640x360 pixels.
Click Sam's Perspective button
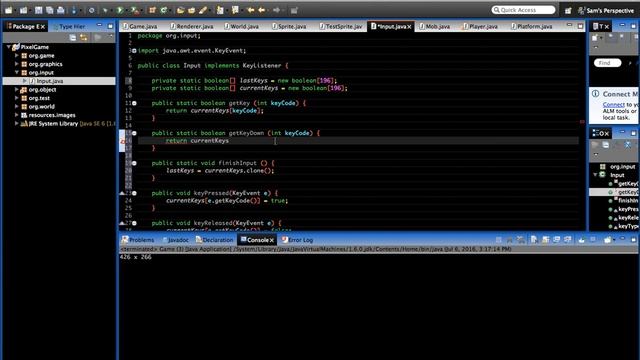tap(607, 11)
